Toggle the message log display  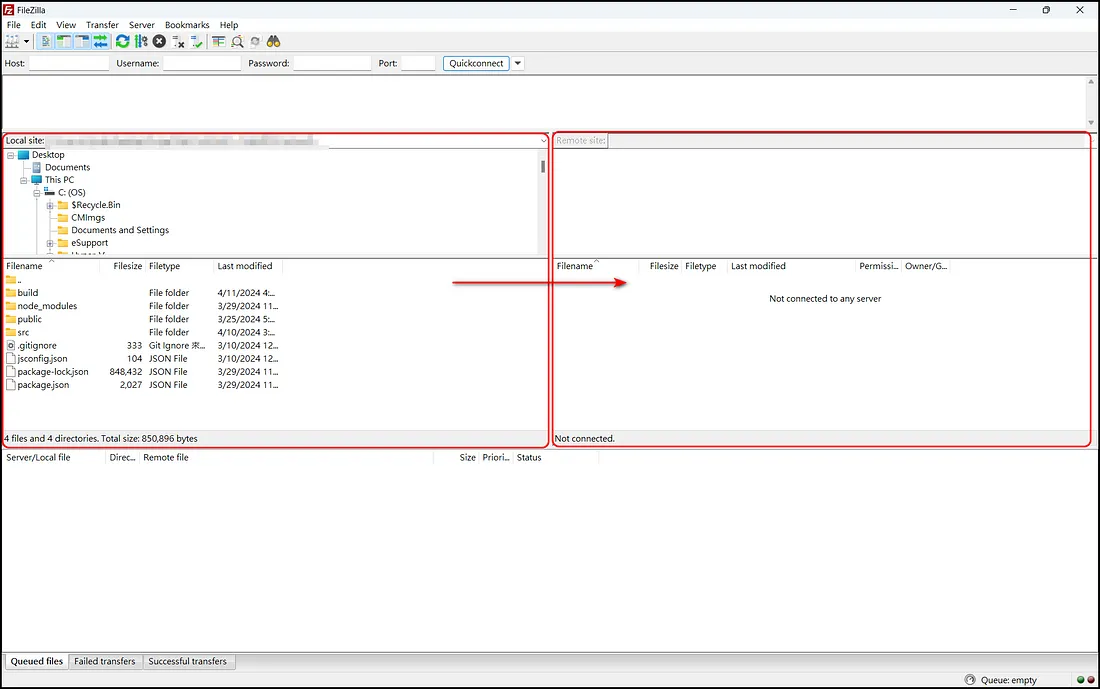pyautogui.click(x=46, y=42)
